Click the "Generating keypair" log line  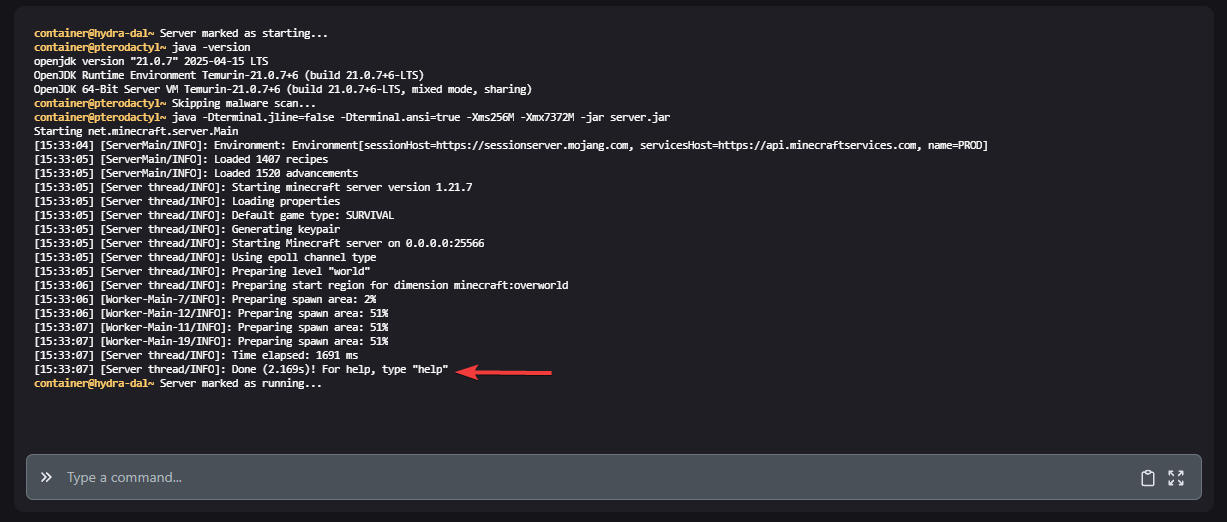(187, 229)
